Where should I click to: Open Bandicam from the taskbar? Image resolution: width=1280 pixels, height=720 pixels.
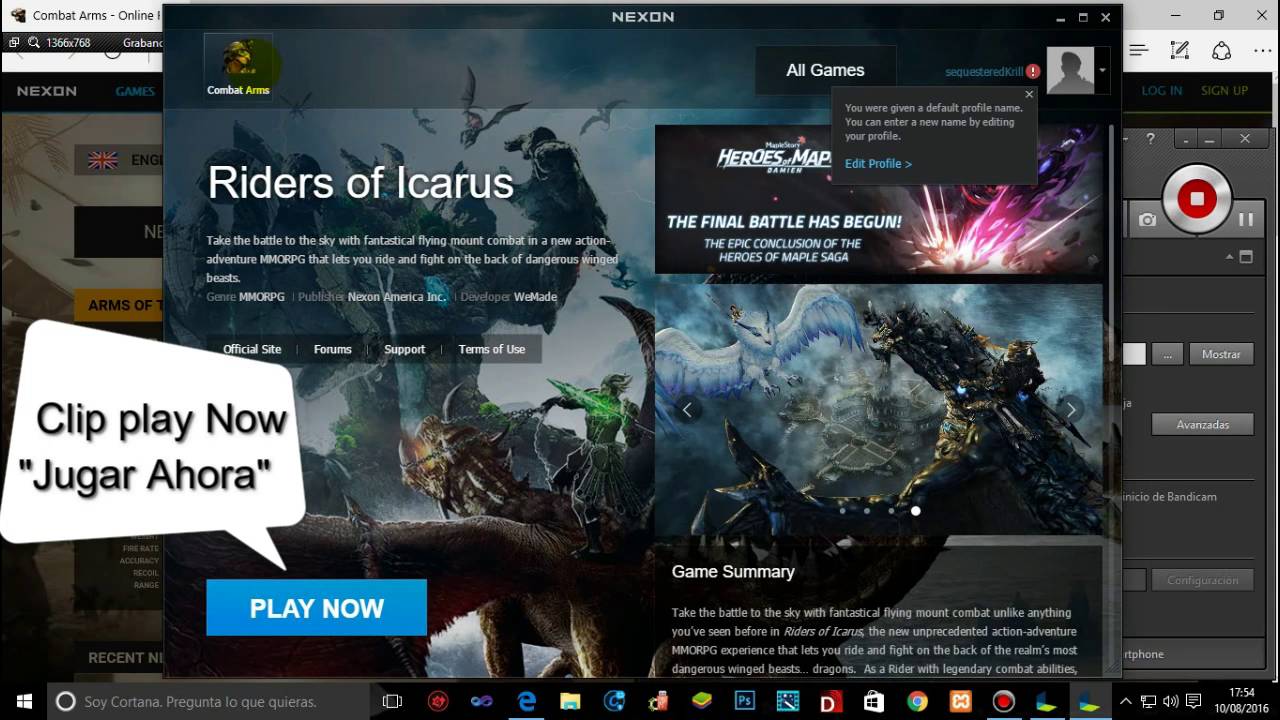tap(1003, 701)
